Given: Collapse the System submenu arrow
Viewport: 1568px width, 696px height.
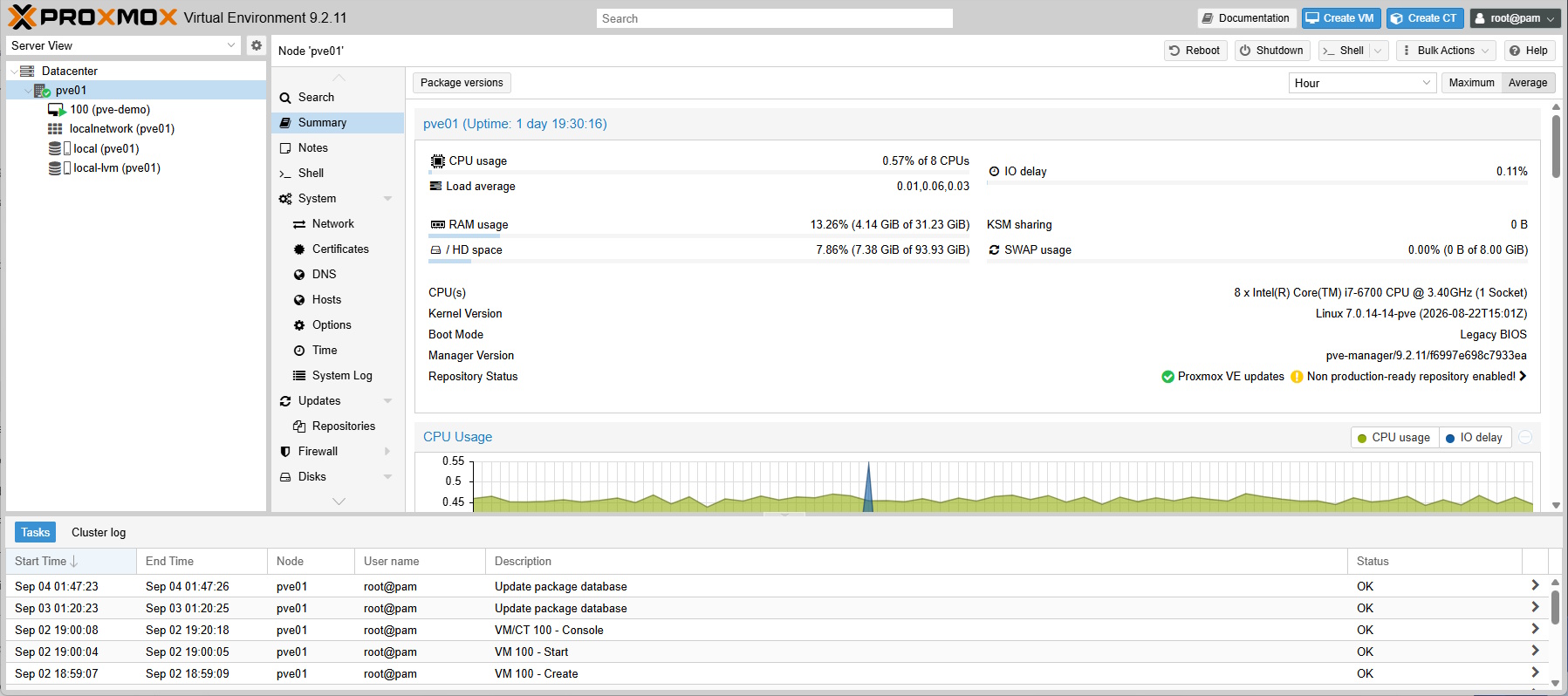Looking at the screenshot, I should click(387, 199).
